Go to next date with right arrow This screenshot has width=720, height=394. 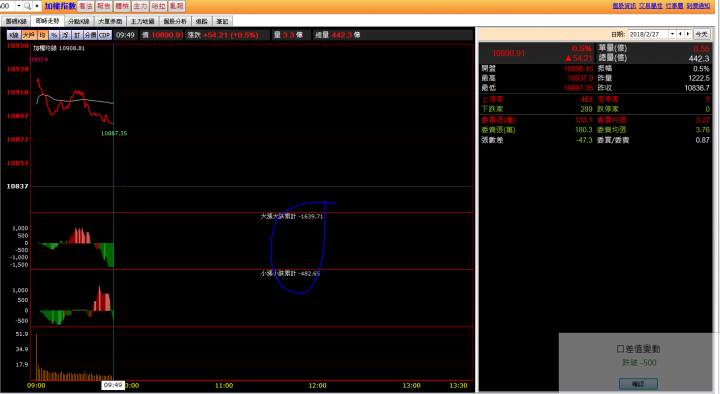(687, 34)
